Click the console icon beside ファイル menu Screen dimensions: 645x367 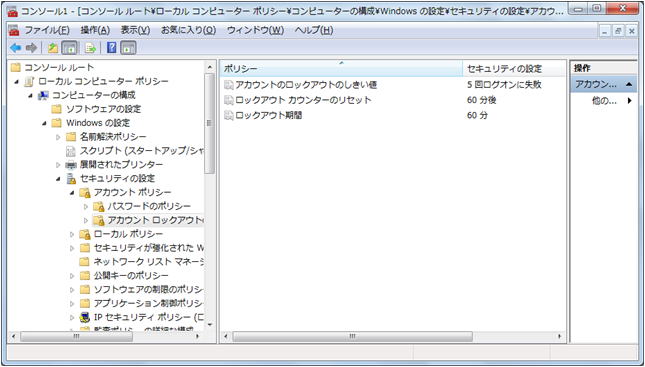(14, 30)
